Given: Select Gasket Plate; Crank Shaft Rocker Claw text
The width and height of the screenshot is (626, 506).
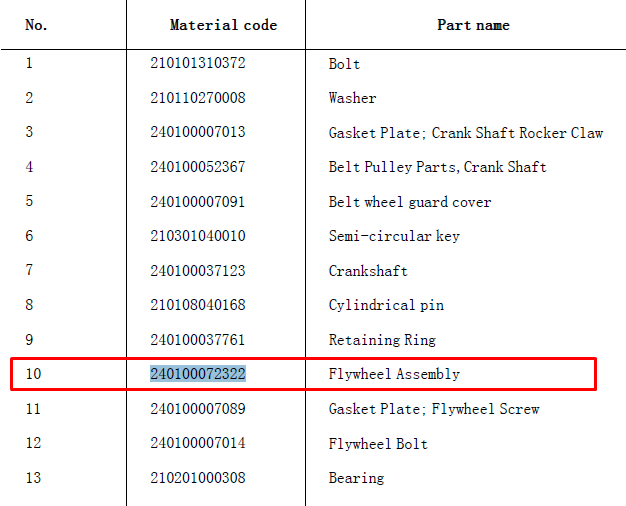Looking at the screenshot, I should (466, 133).
